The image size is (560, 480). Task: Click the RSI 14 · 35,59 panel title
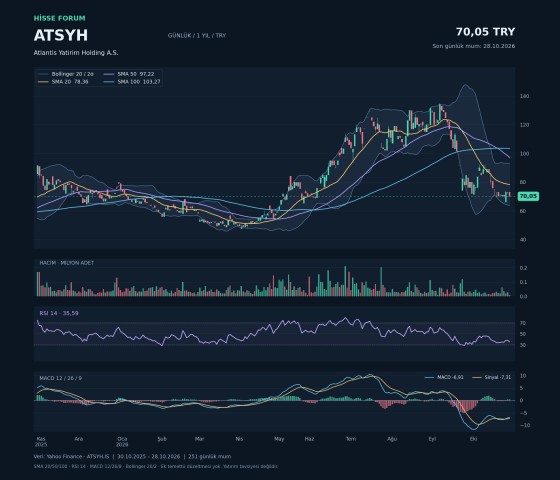pyautogui.click(x=59, y=313)
